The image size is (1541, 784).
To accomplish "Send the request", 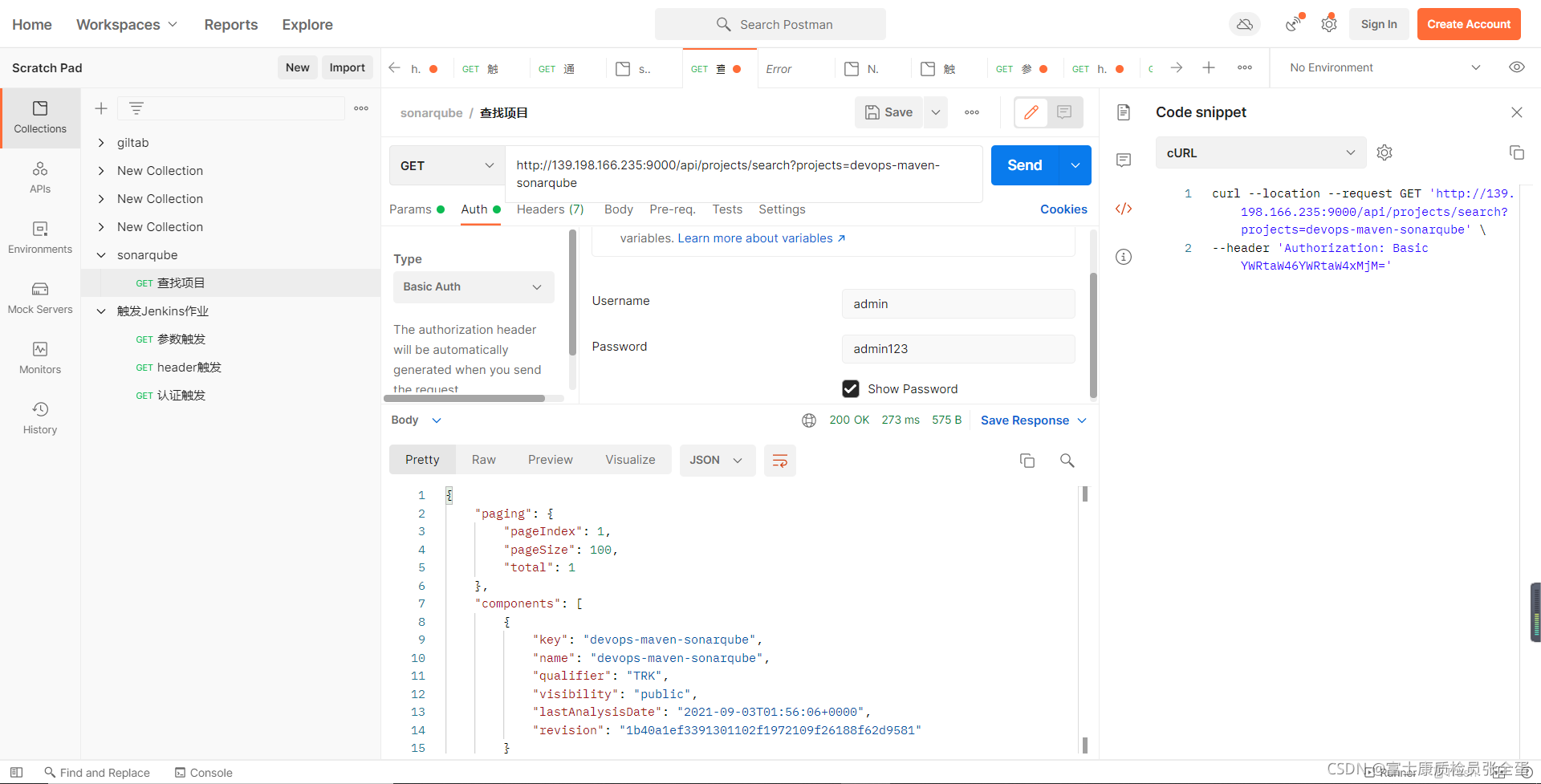I will click(x=1025, y=165).
